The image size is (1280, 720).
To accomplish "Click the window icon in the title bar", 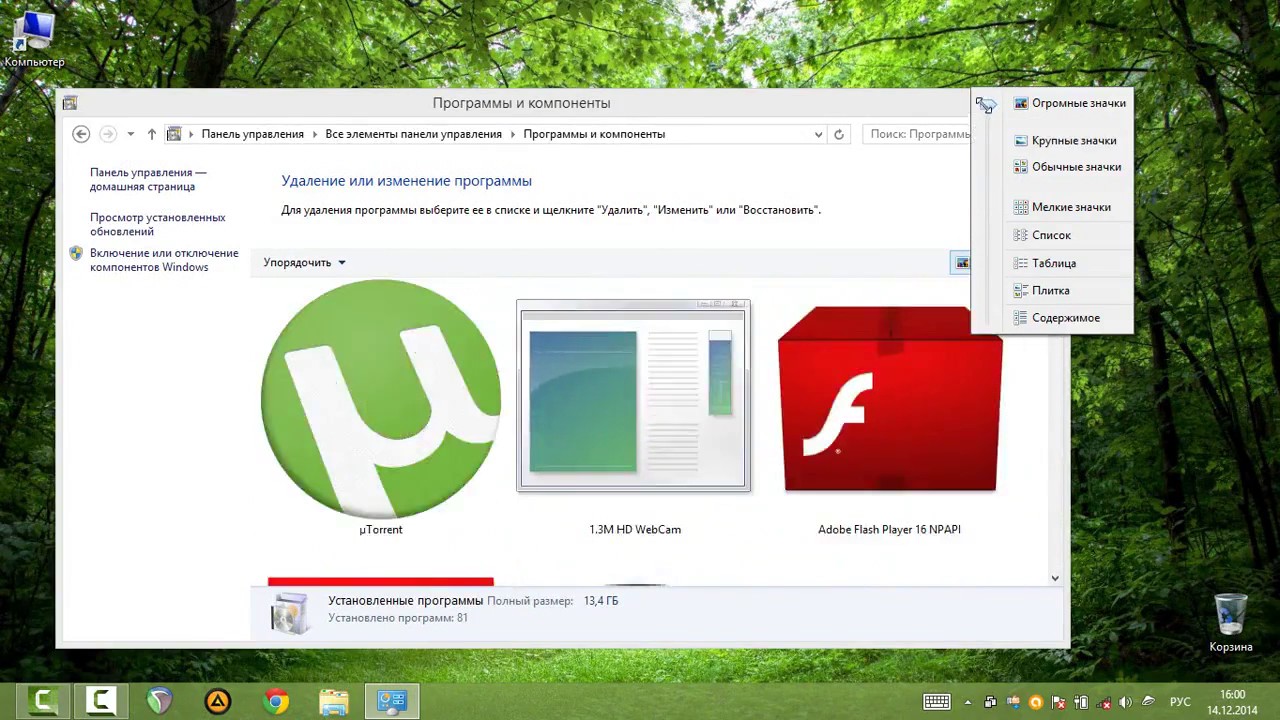I will (69, 103).
